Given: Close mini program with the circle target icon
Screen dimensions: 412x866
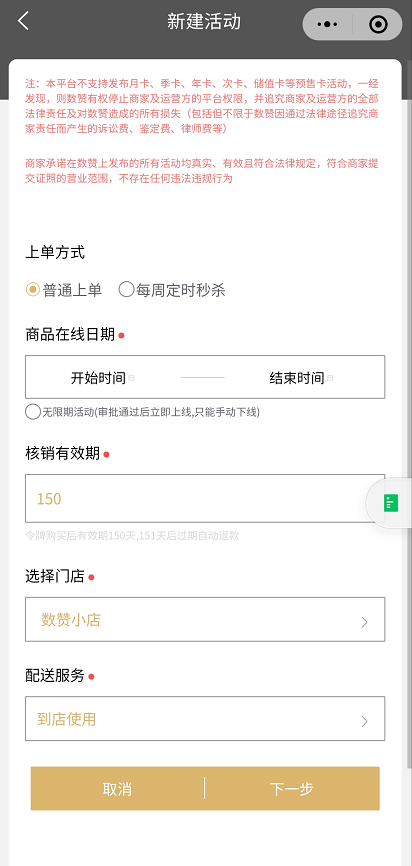Looking at the screenshot, I should click(378, 24).
